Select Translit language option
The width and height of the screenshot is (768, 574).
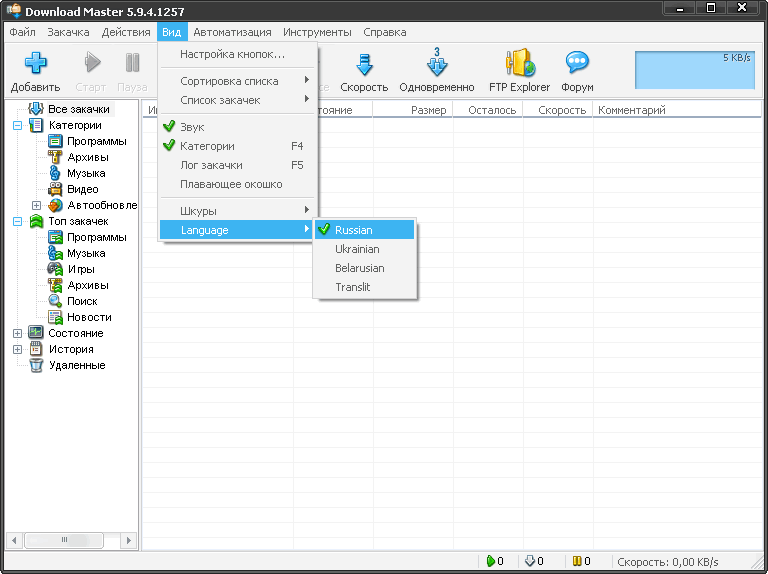(365, 287)
